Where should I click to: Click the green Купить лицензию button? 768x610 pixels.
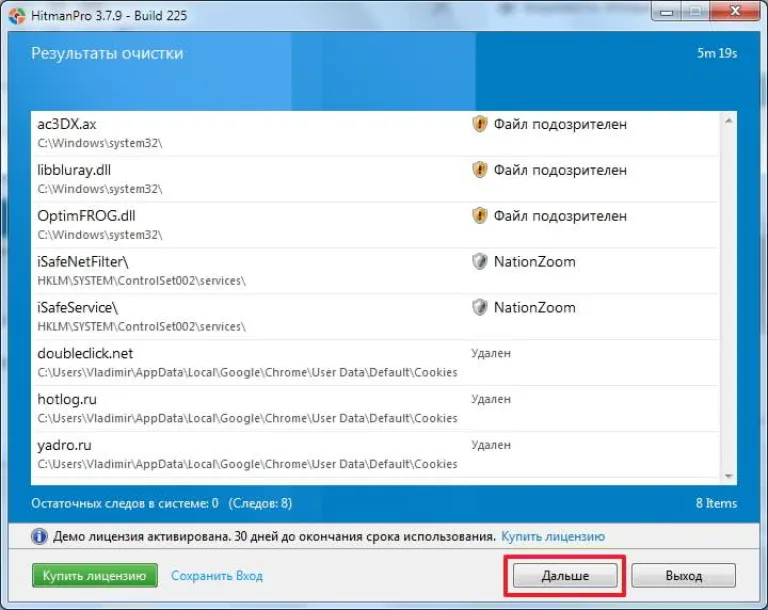tap(95, 575)
